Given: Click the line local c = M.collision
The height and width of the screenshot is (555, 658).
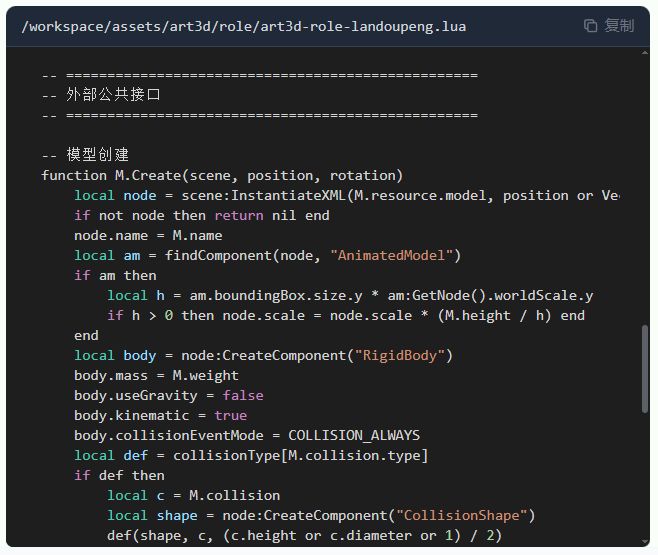Looking at the screenshot, I should (193, 495).
